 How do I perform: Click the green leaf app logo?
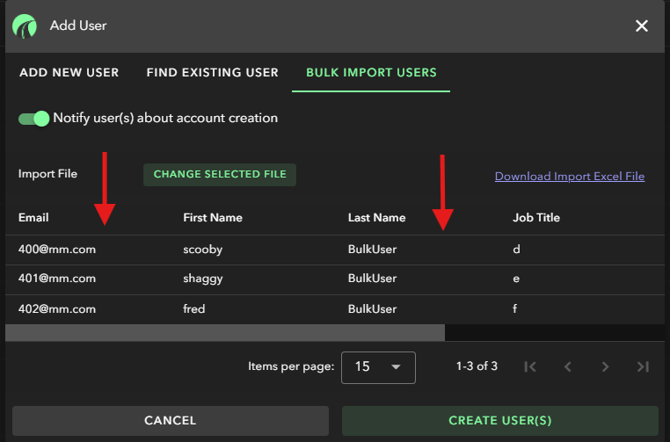point(24,26)
